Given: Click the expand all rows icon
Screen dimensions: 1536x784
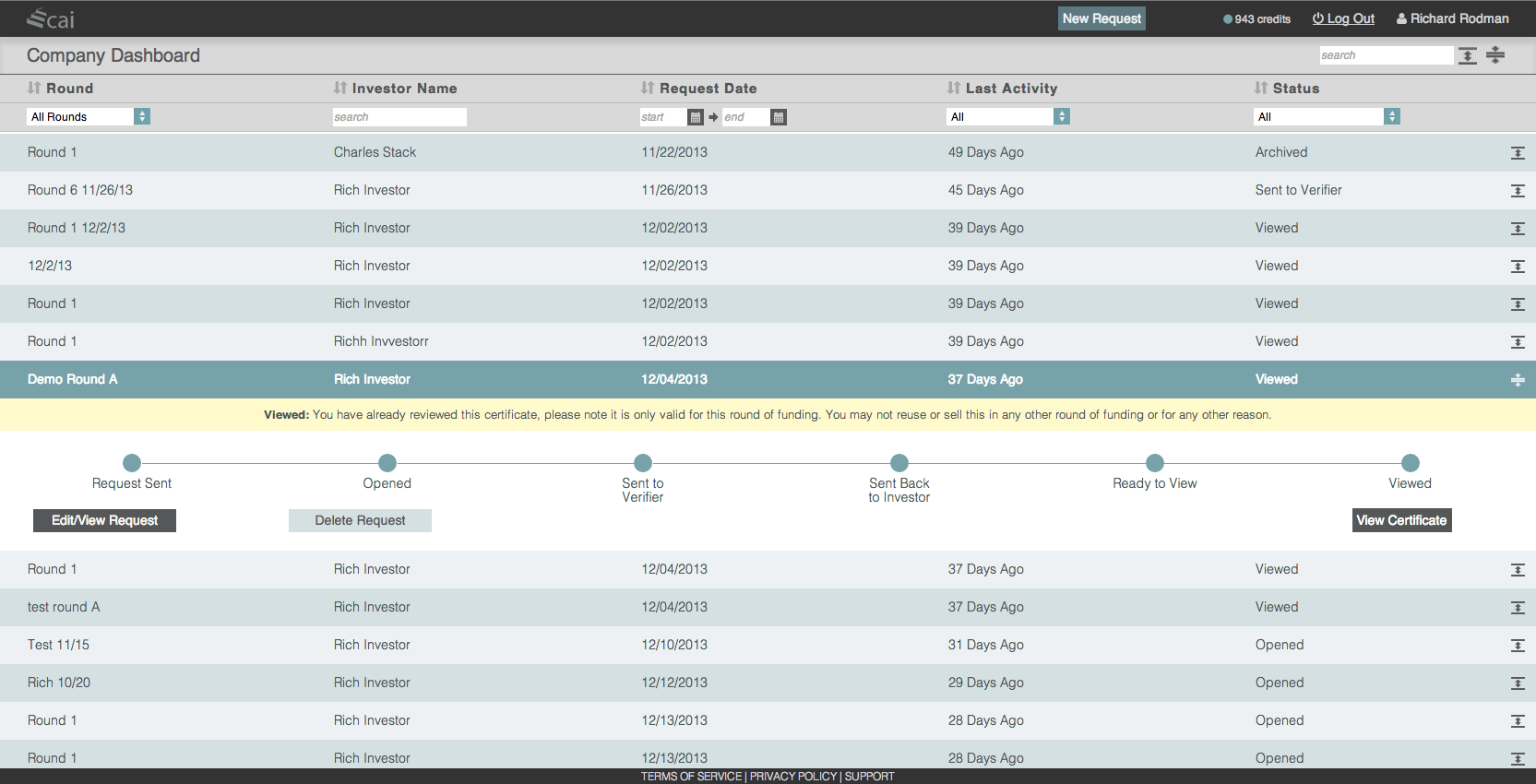Looking at the screenshot, I should 1467,55.
